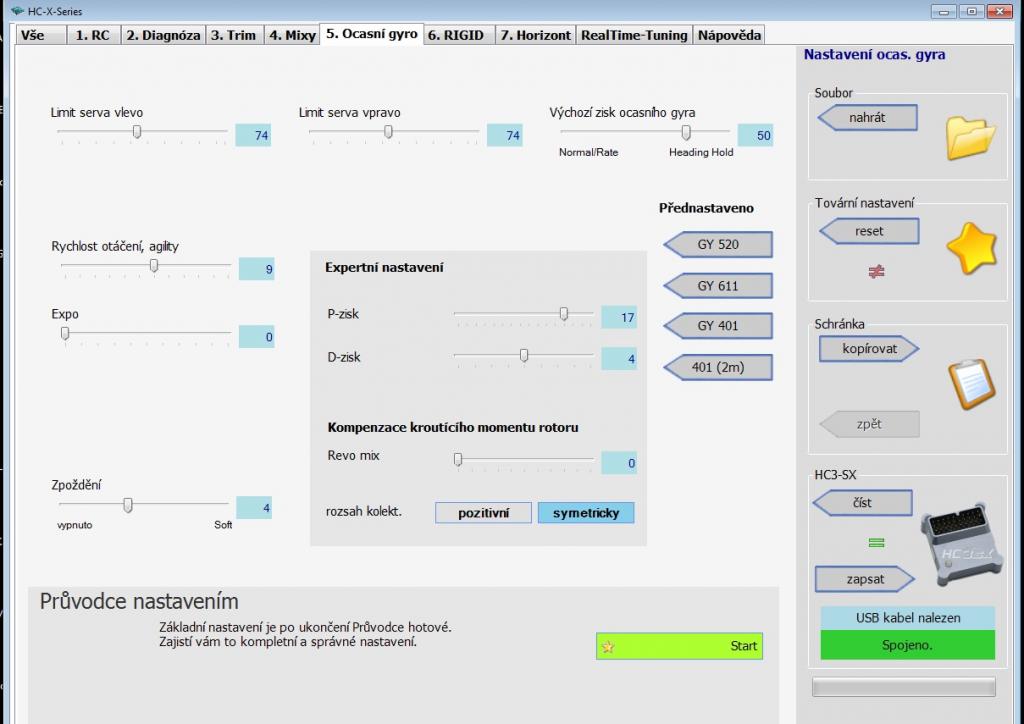Select the pozitivní collective range option

click(x=483, y=513)
